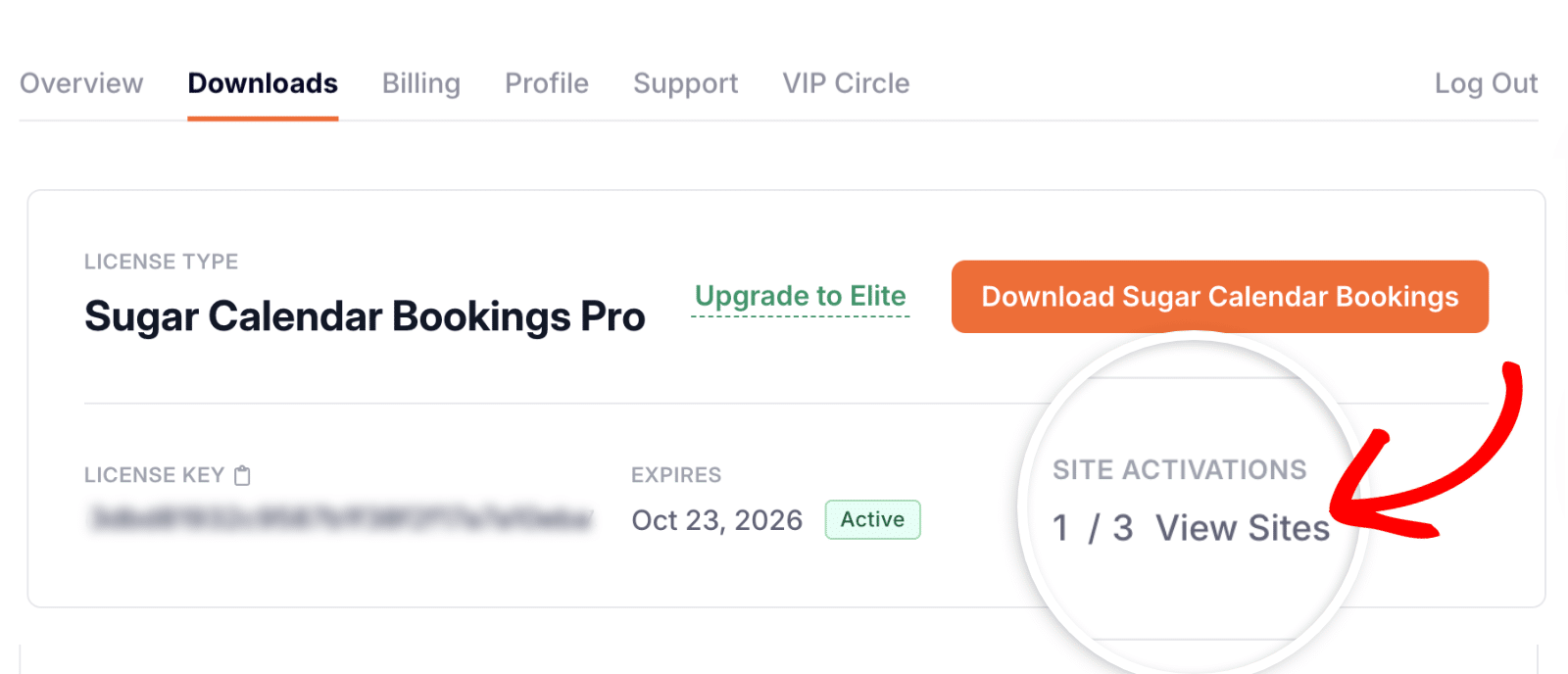The height and width of the screenshot is (674, 1568).
Task: Click the Sugar Calendar Bookings Pro license title
Action: (x=365, y=316)
